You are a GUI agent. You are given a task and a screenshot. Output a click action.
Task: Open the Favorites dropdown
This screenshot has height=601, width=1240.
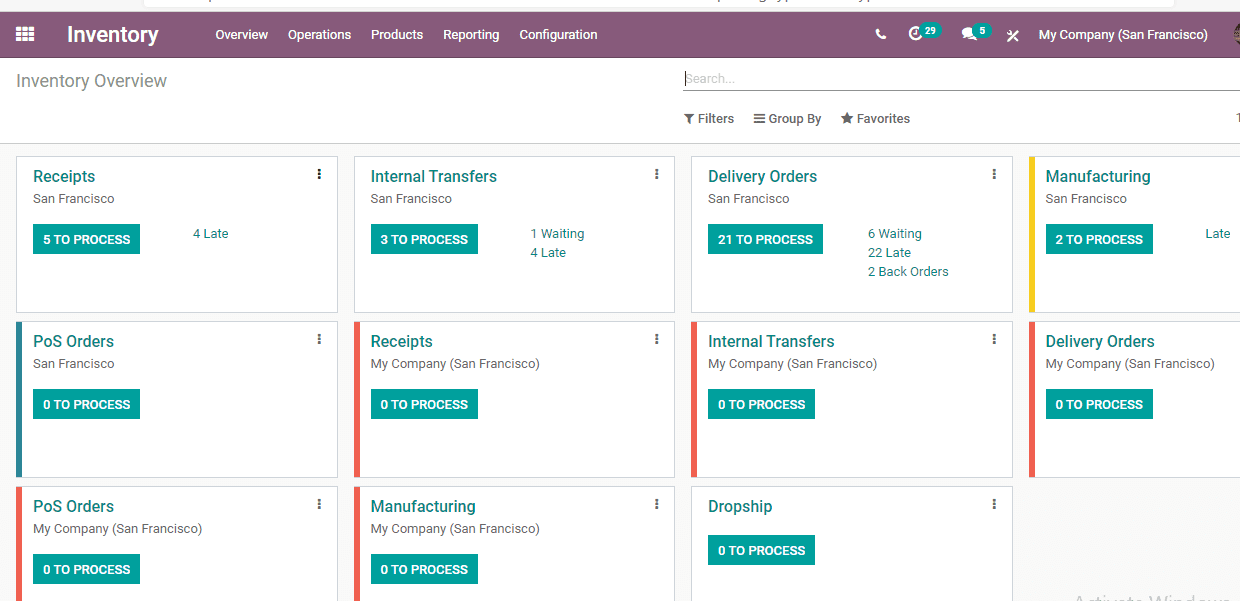(x=875, y=118)
